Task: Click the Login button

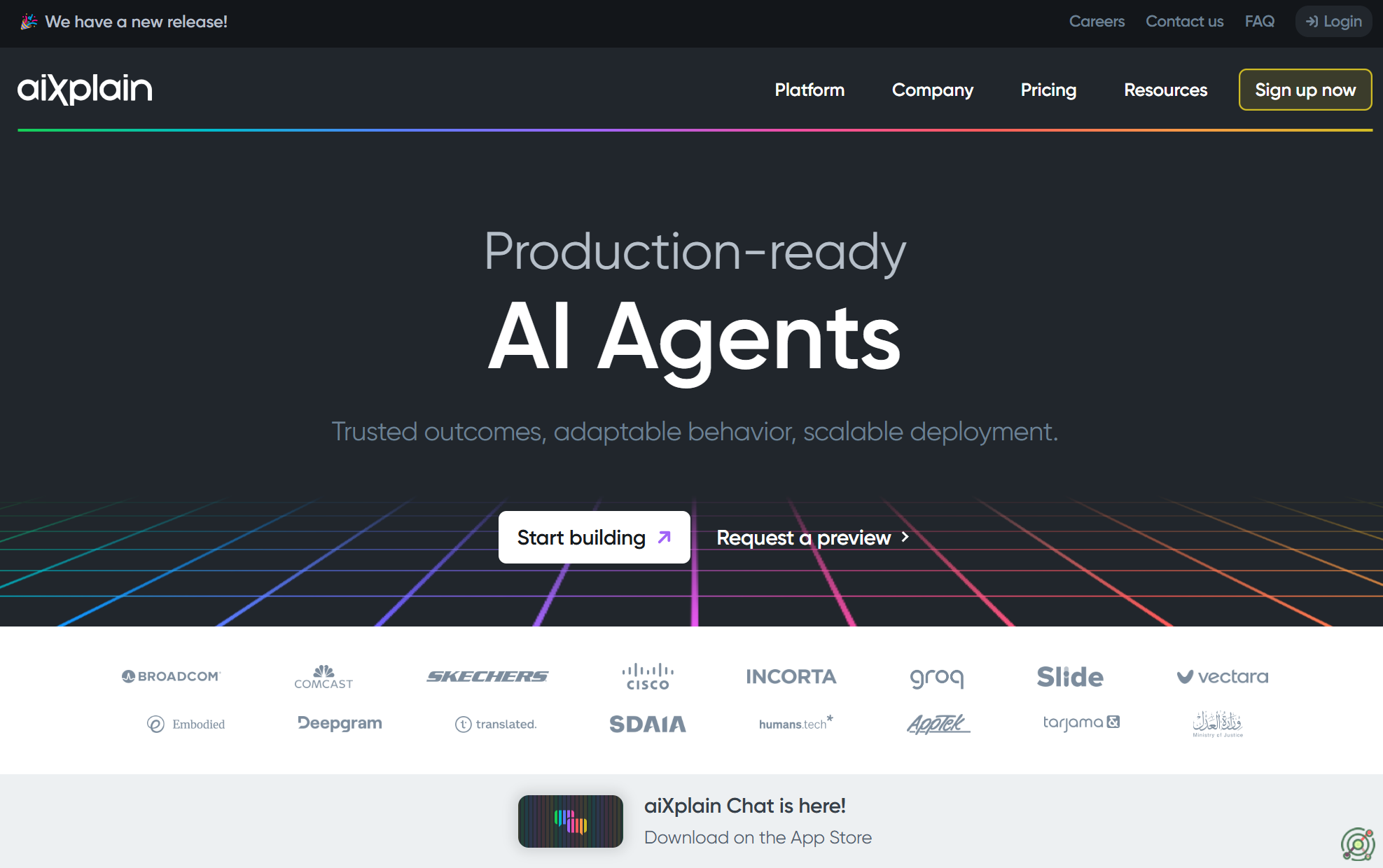Action: (x=1333, y=21)
